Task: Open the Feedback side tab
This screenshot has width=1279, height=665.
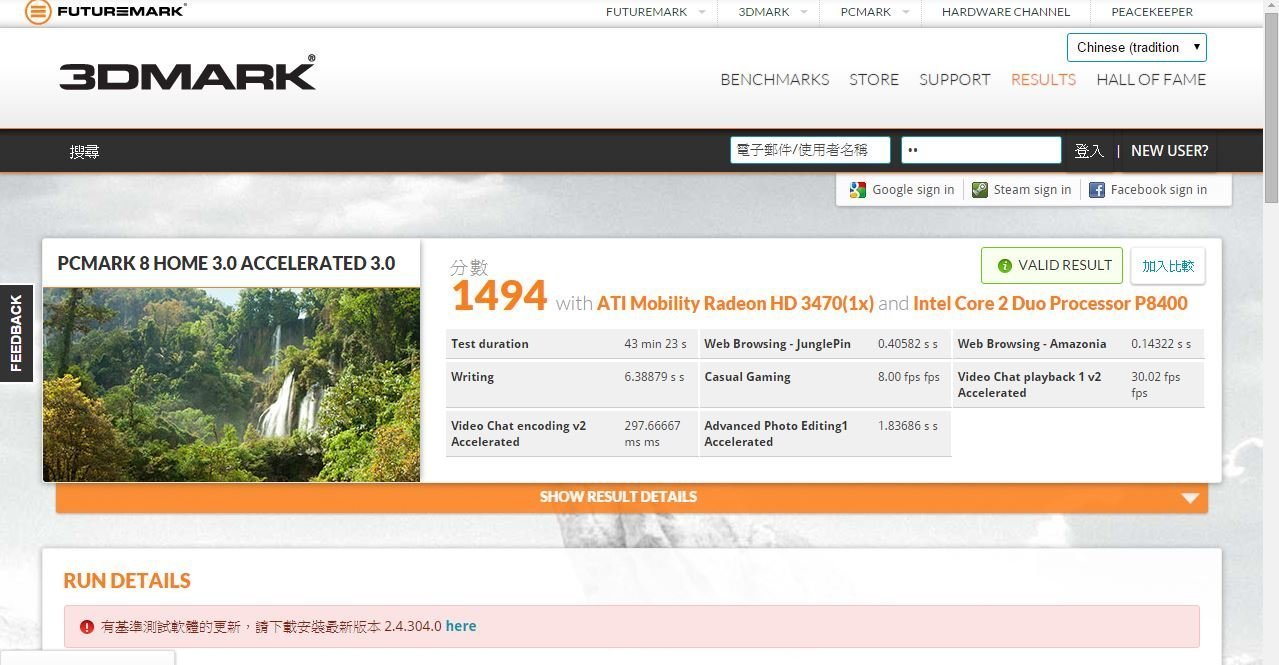Action: (16, 333)
